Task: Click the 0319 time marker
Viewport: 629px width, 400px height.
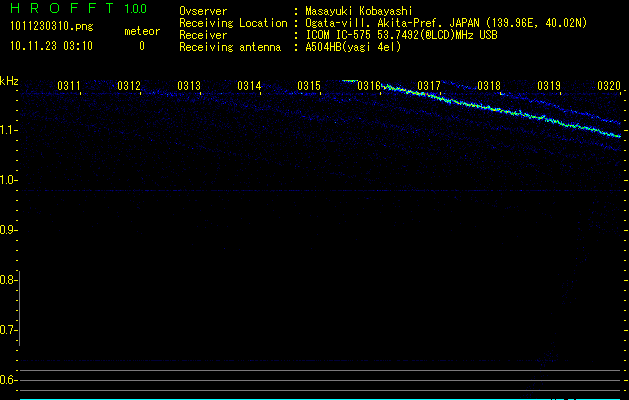Action: coord(549,86)
